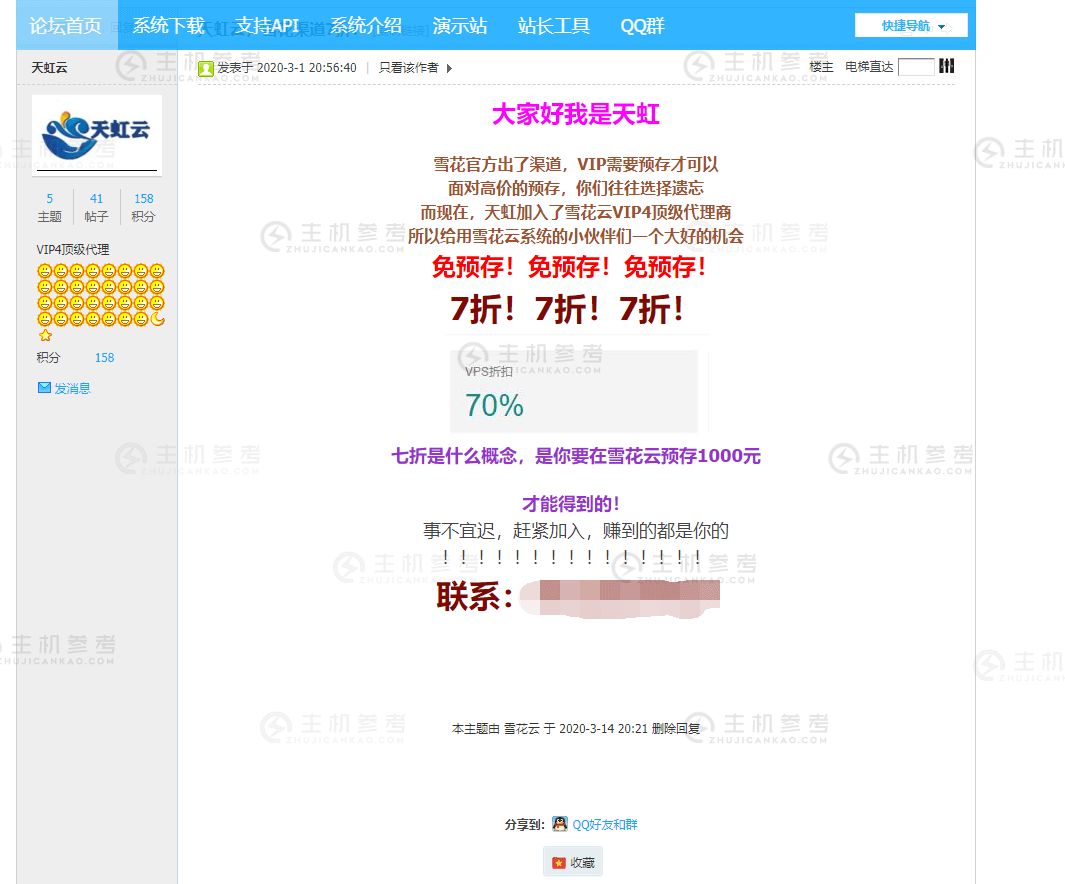The image size is (1065, 884).
Task: Open the 天虹云 username link
Action: tap(49, 68)
